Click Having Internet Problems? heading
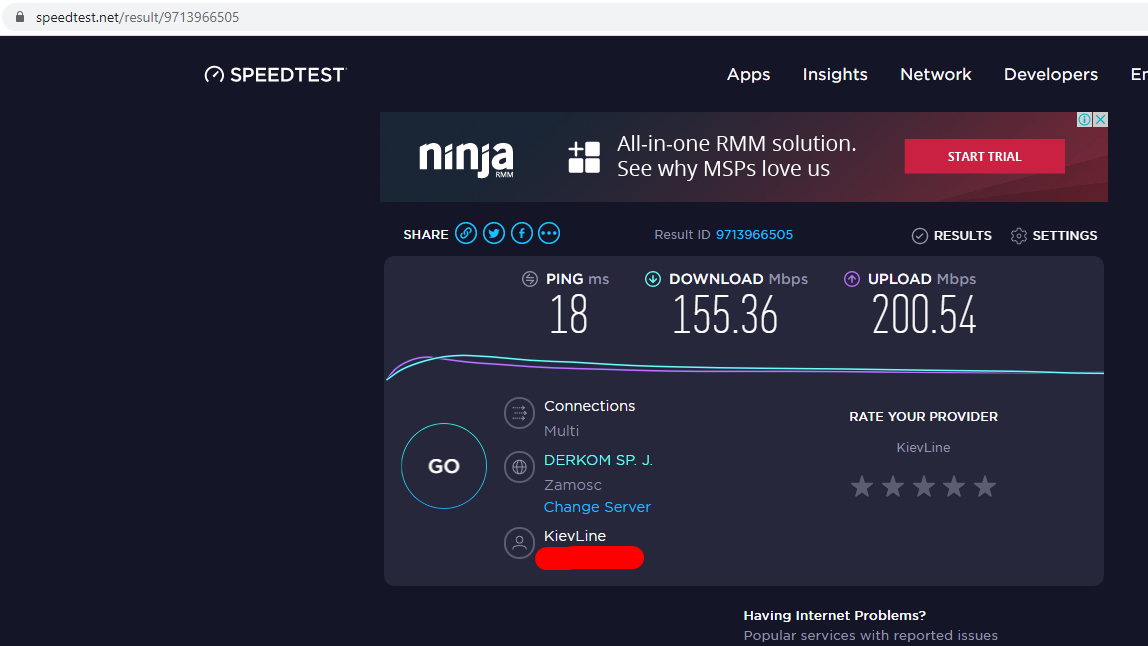The height and width of the screenshot is (646, 1148). [835, 615]
